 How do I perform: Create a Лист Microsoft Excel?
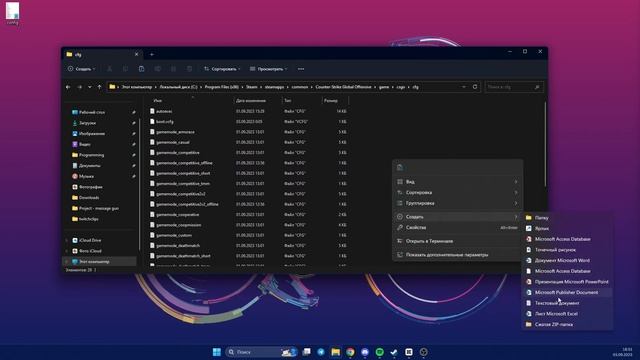click(x=568, y=313)
